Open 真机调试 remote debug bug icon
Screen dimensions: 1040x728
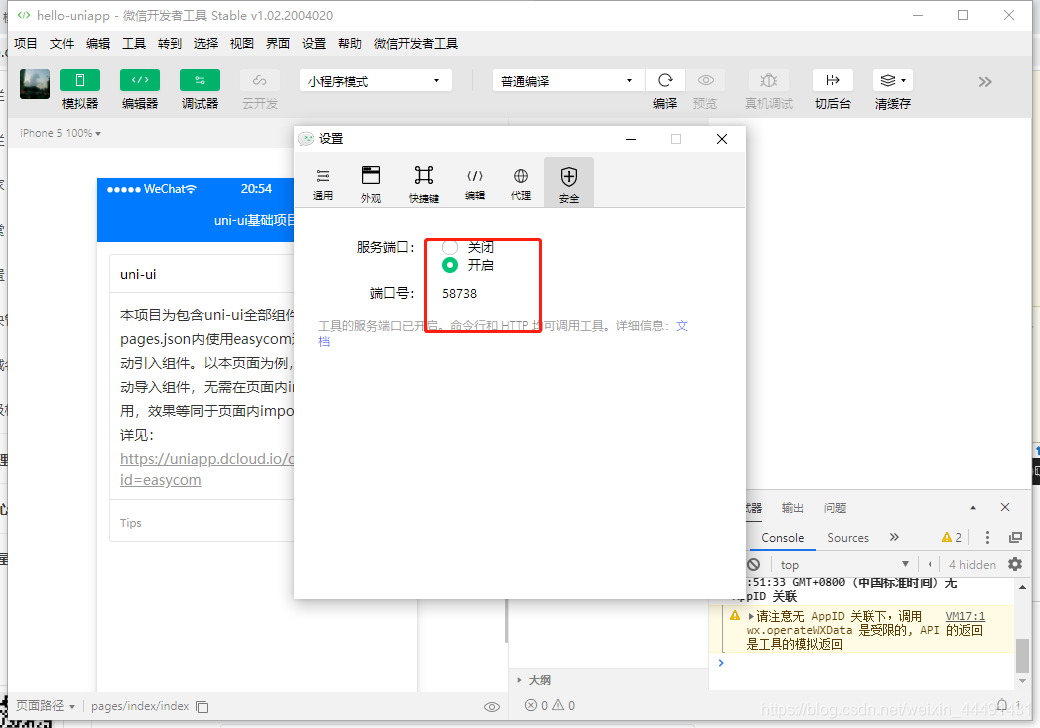[769, 81]
